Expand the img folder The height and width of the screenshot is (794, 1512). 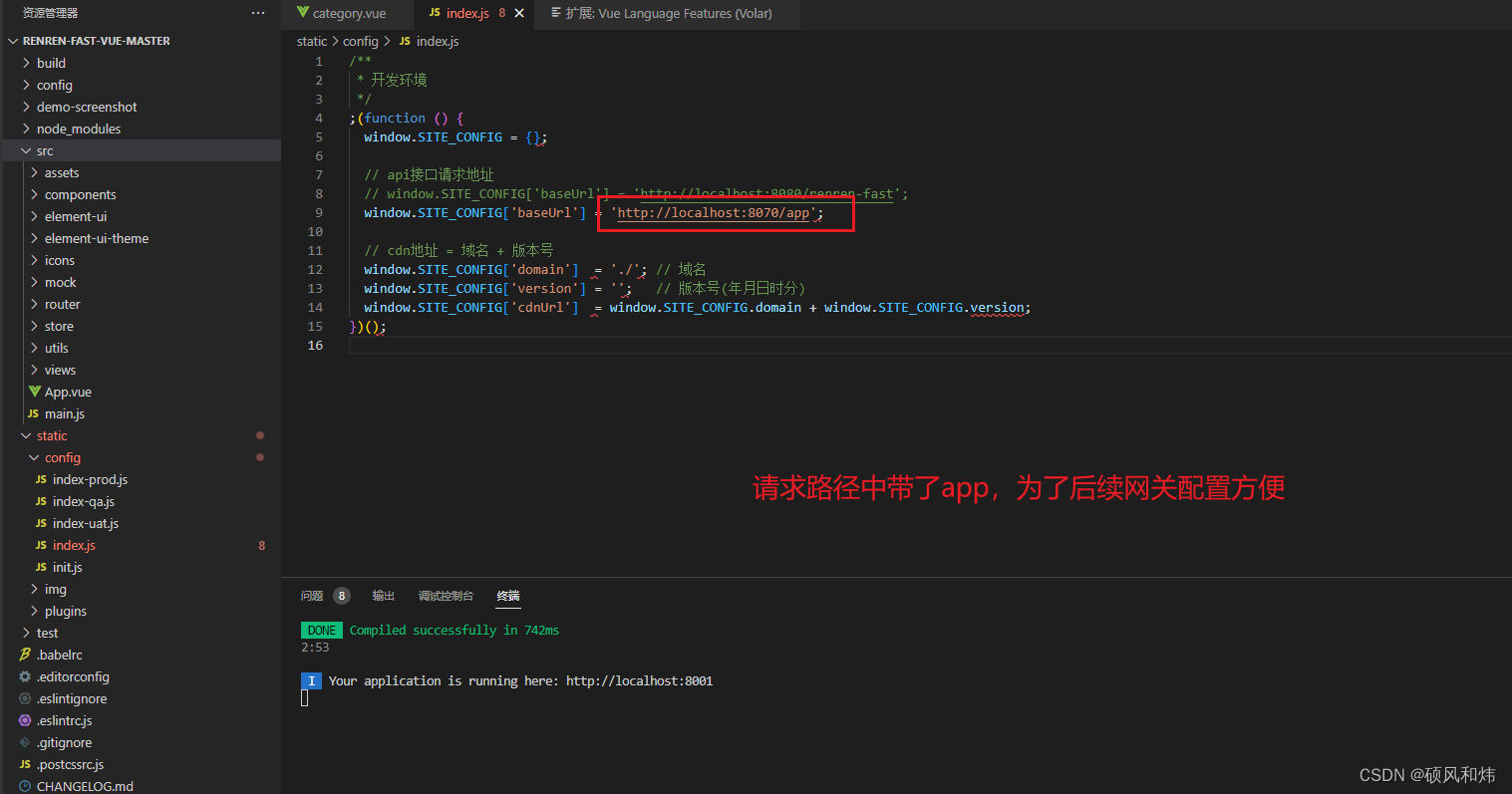tap(56, 589)
